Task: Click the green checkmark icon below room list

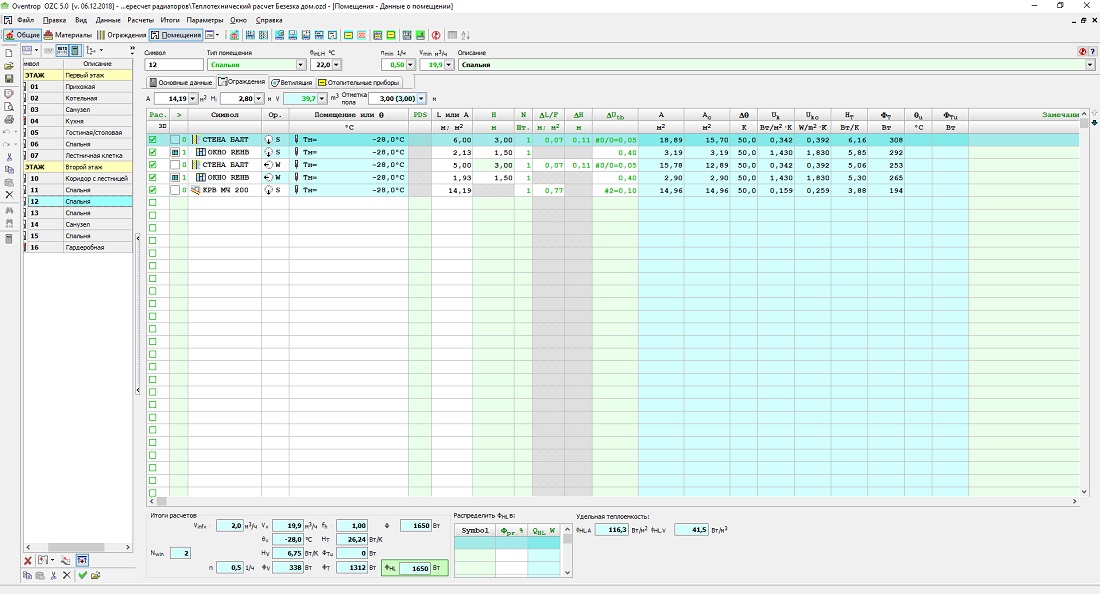Action: [83, 575]
